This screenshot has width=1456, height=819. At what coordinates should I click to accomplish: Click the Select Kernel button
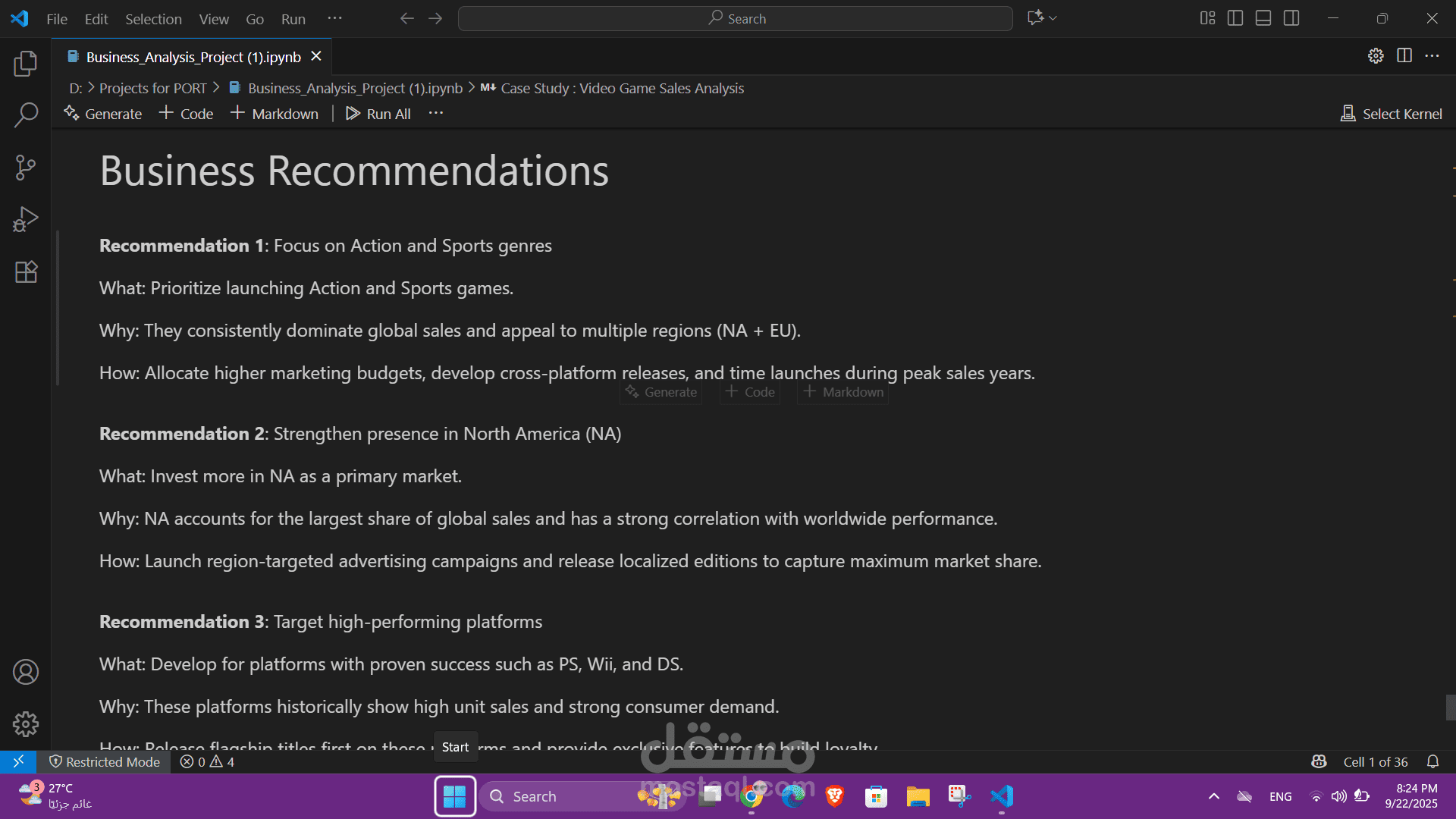click(x=1392, y=114)
